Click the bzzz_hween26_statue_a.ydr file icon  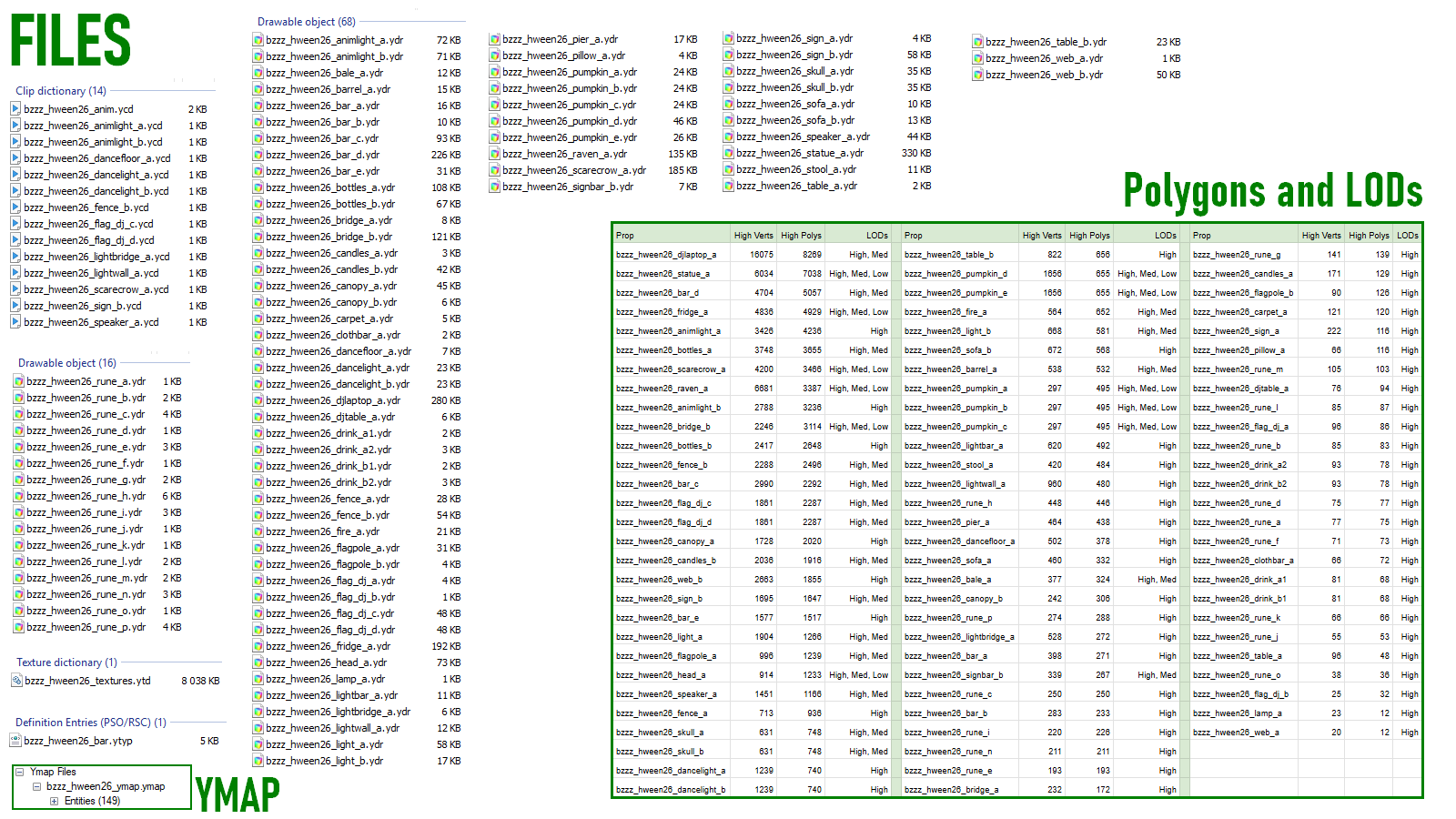pos(729,153)
